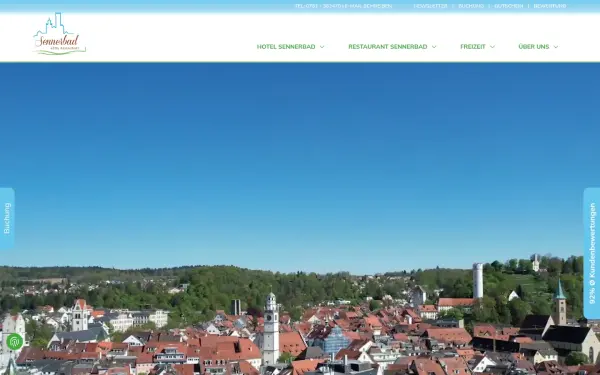Open the Buchung side tab
This screenshot has width=600, height=375.
tap(7, 218)
